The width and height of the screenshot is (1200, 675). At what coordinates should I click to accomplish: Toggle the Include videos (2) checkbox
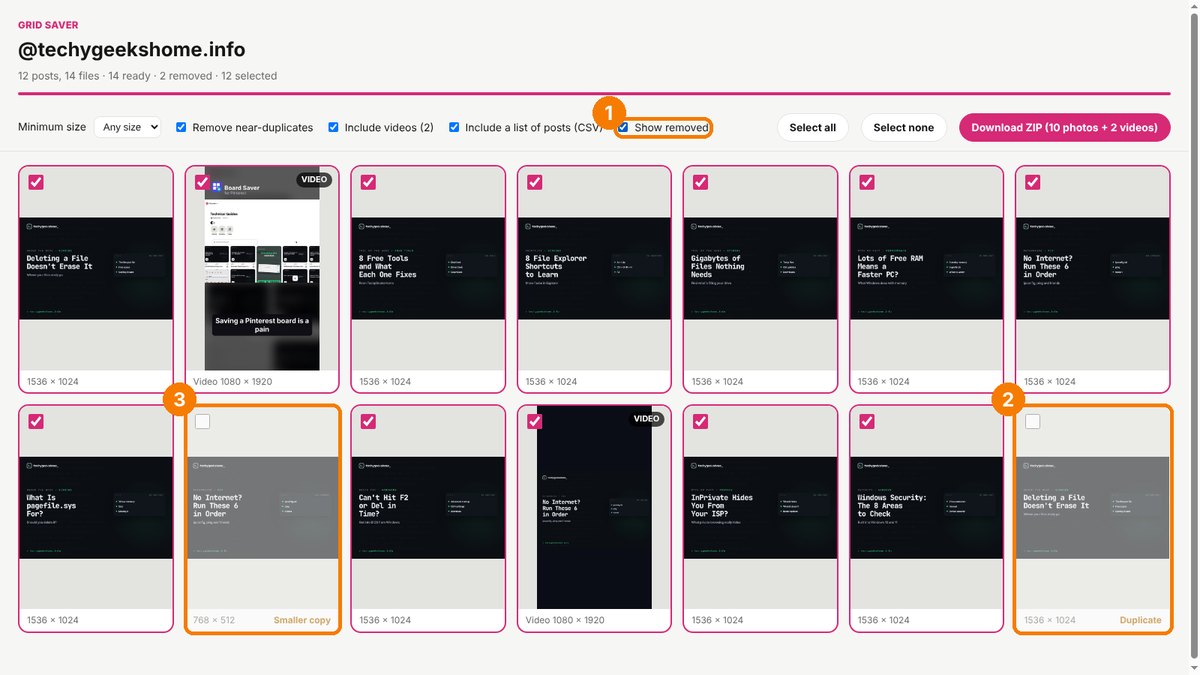pos(334,127)
